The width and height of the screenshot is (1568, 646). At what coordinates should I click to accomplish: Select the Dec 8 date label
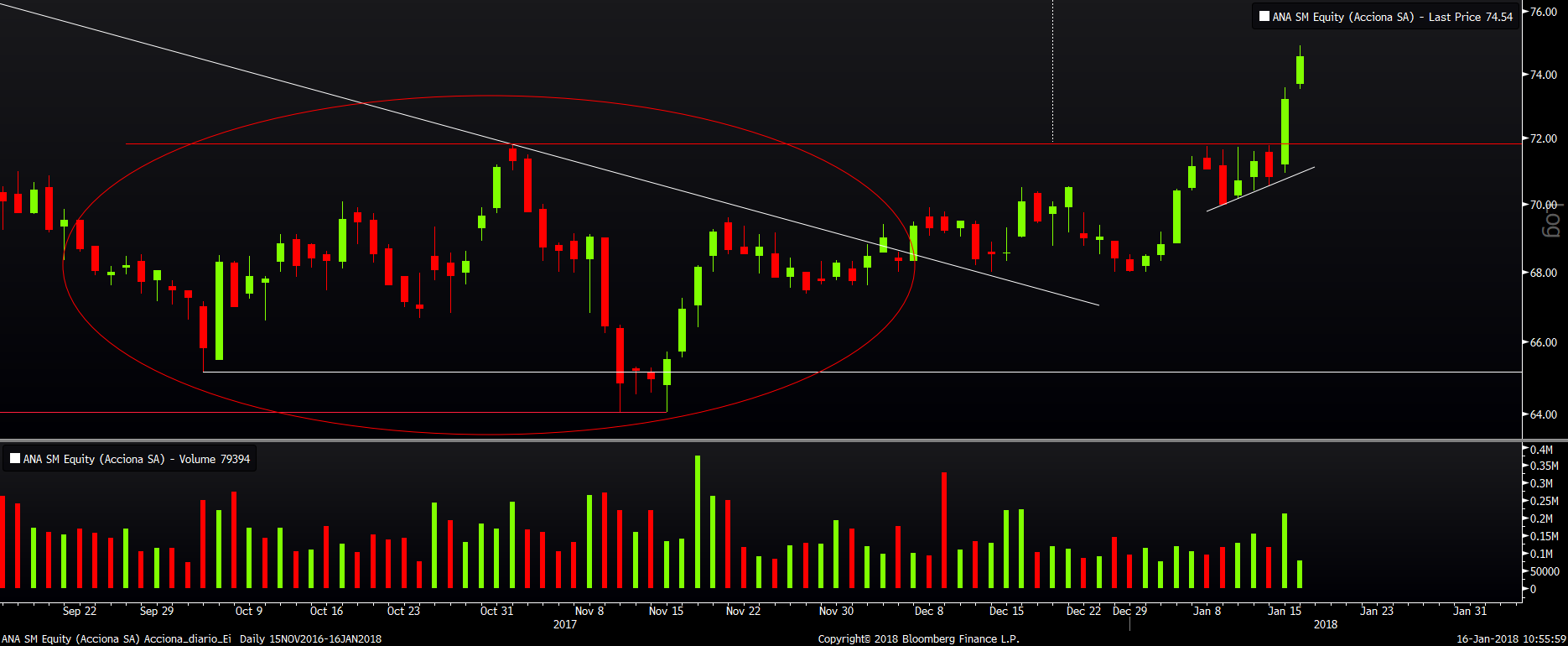click(929, 611)
